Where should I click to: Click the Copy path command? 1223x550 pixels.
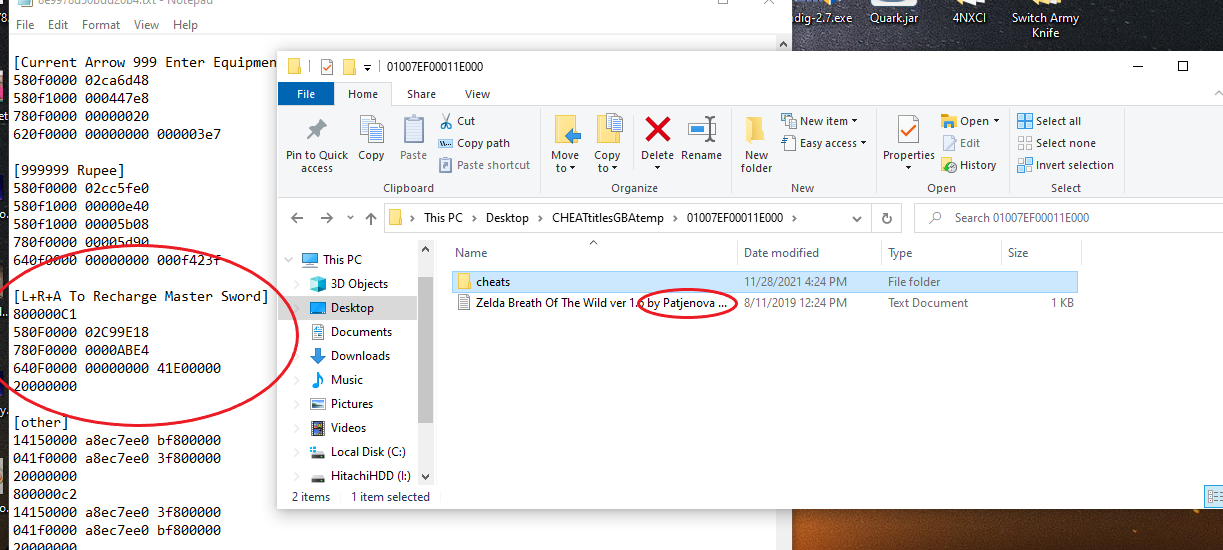tap(475, 143)
